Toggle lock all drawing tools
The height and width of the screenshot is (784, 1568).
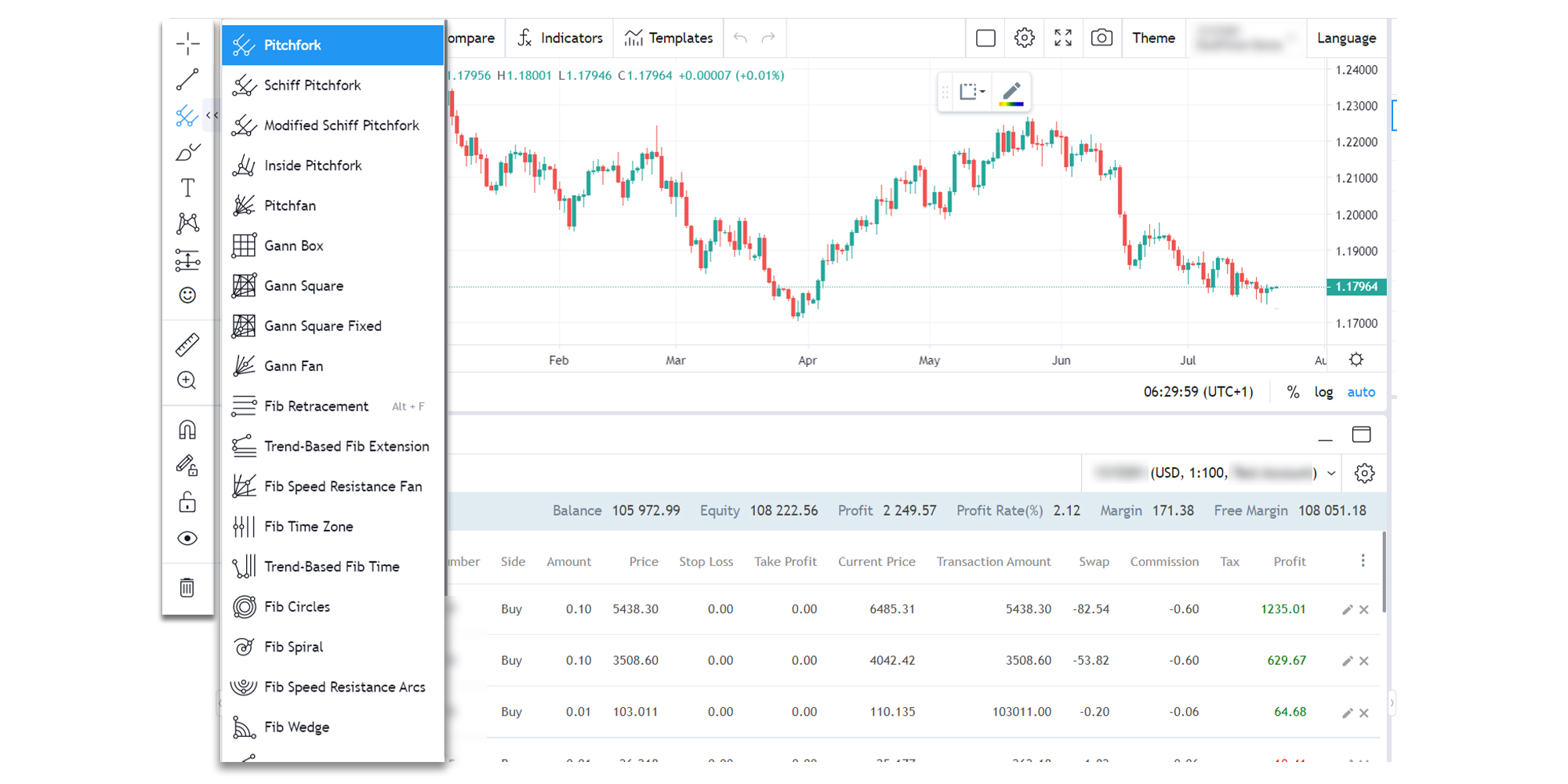(187, 502)
